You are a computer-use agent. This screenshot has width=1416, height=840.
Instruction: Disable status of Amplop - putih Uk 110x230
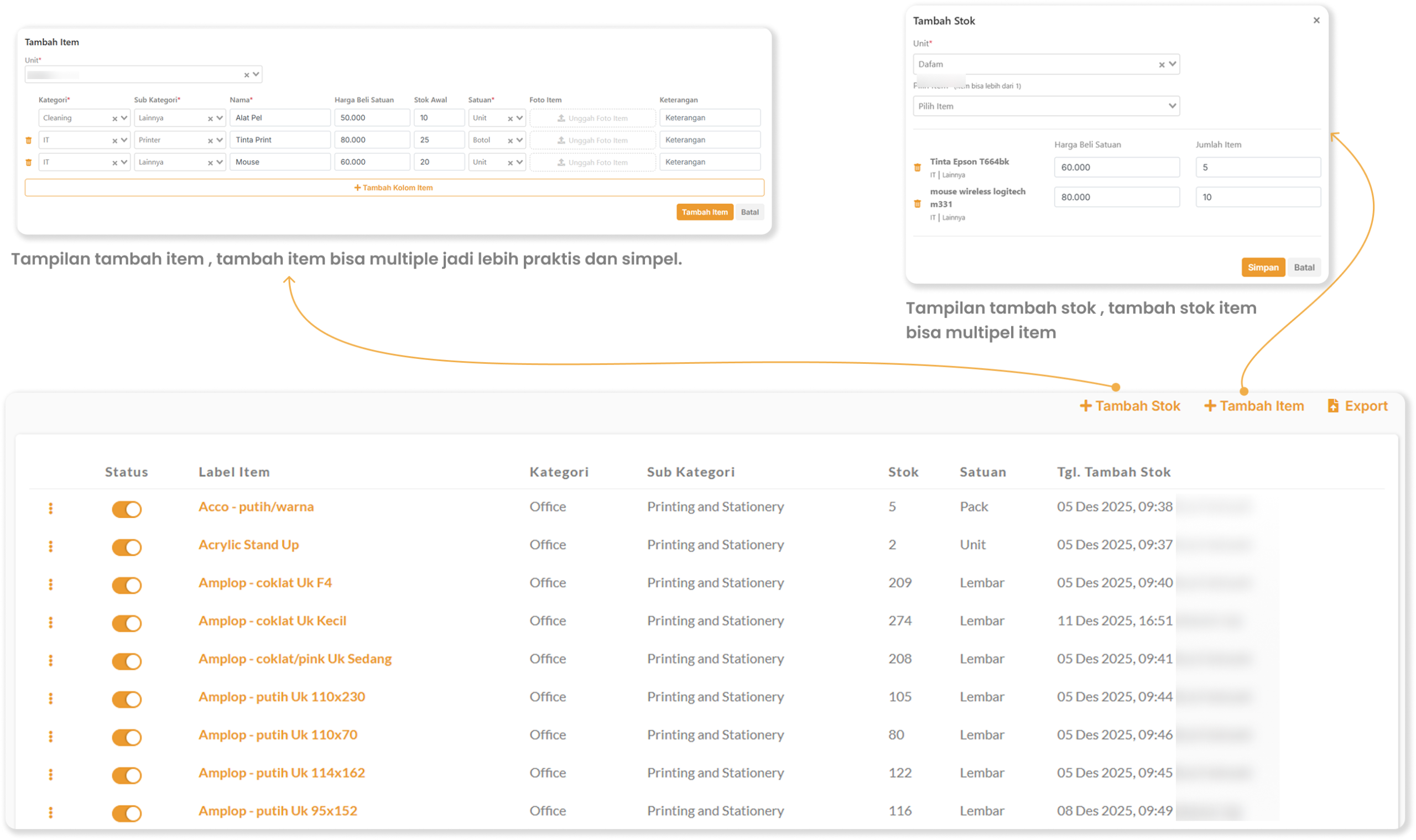[x=126, y=699]
